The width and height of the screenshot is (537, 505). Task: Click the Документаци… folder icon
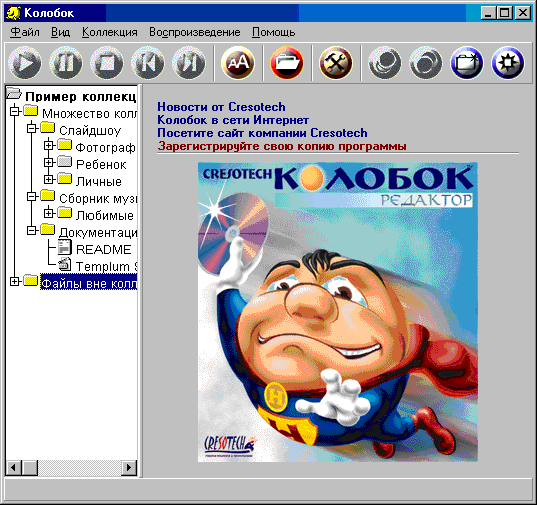[48, 230]
